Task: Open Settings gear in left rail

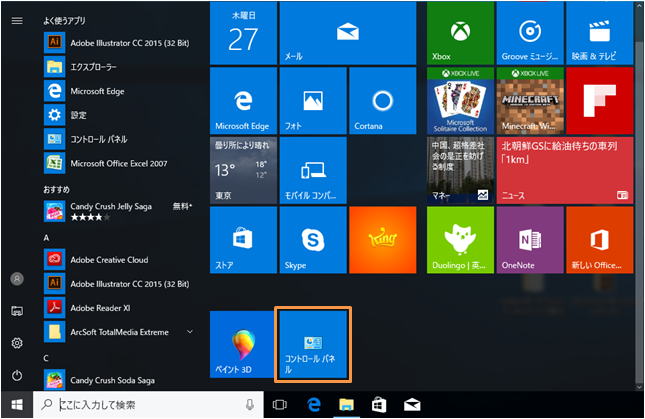Action: pos(17,343)
